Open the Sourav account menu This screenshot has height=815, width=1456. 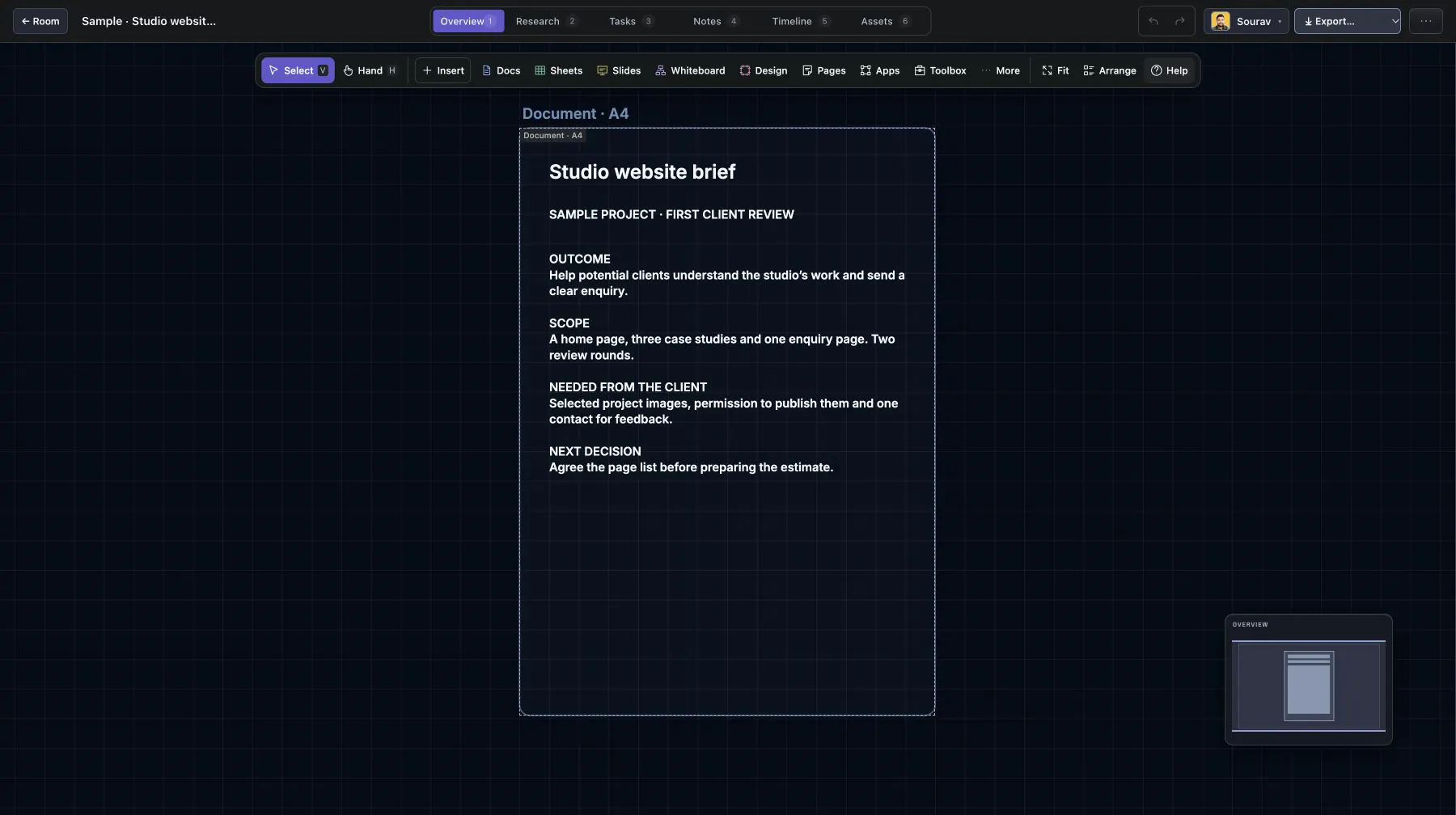[1246, 21]
